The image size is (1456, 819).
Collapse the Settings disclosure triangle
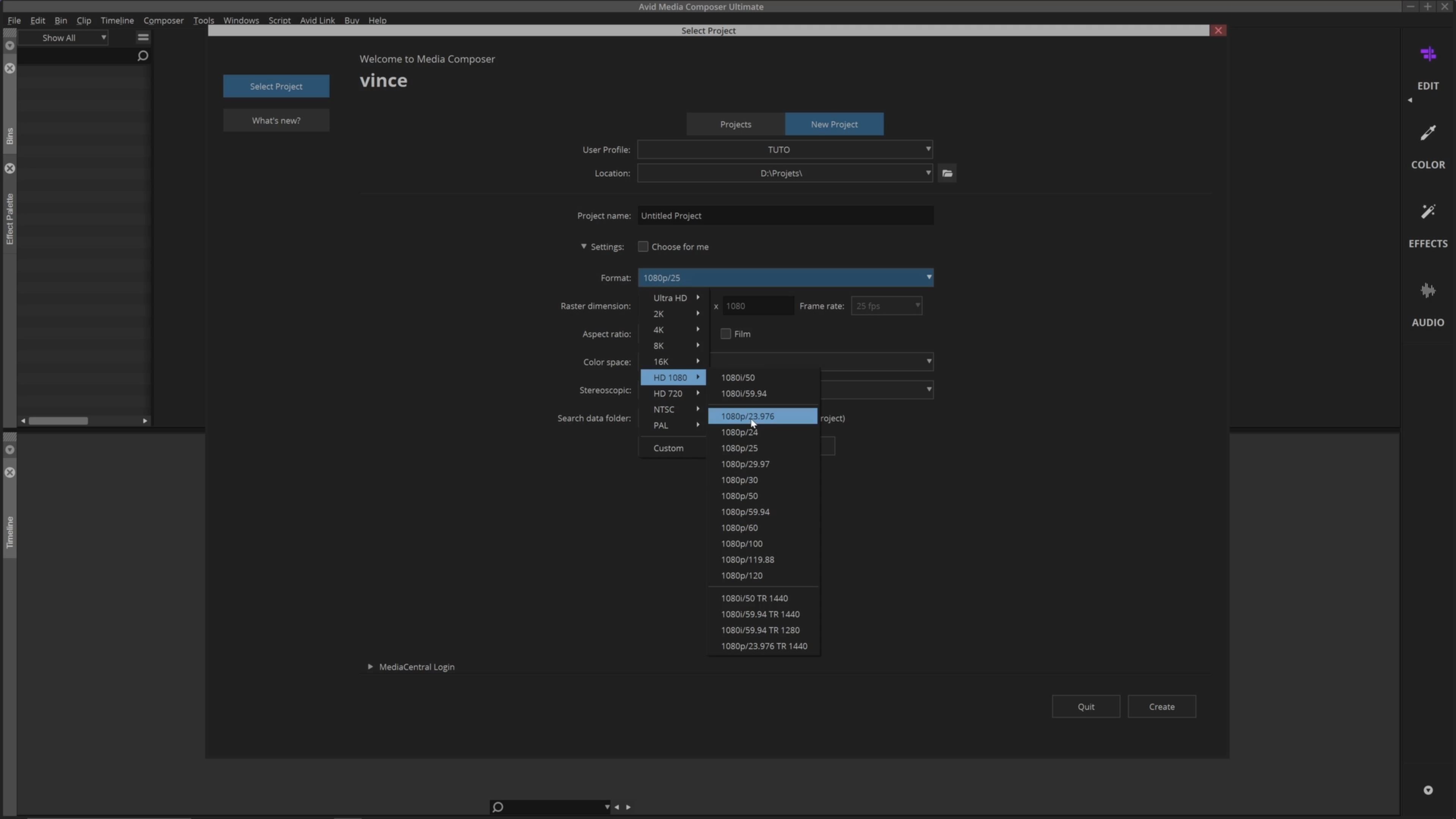(x=583, y=246)
